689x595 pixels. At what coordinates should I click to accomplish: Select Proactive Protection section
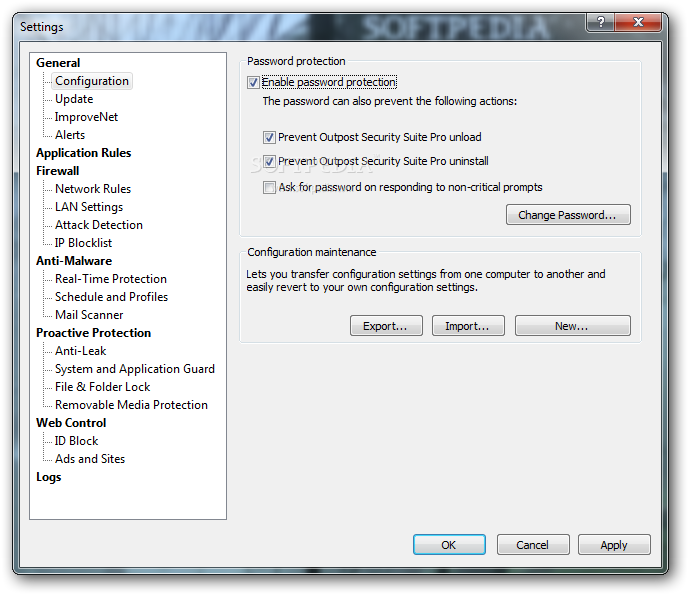[x=94, y=333]
